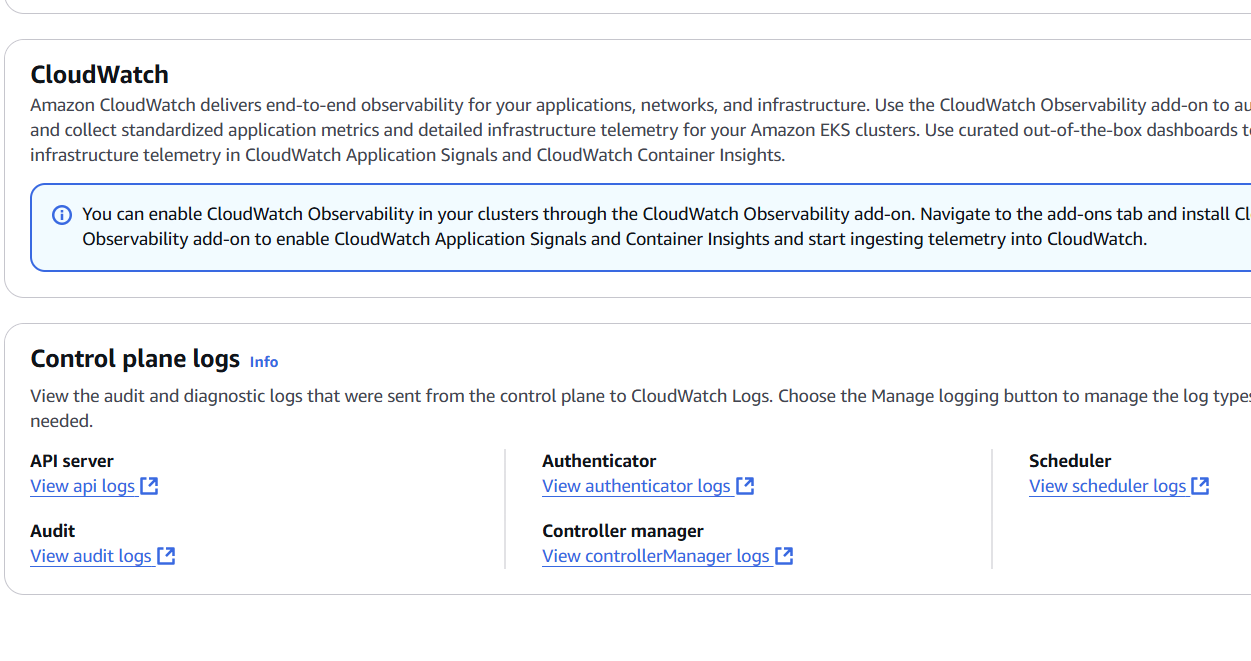1251x661 pixels.
Task: Open the View controllerManager logs link
Action: (x=656, y=556)
